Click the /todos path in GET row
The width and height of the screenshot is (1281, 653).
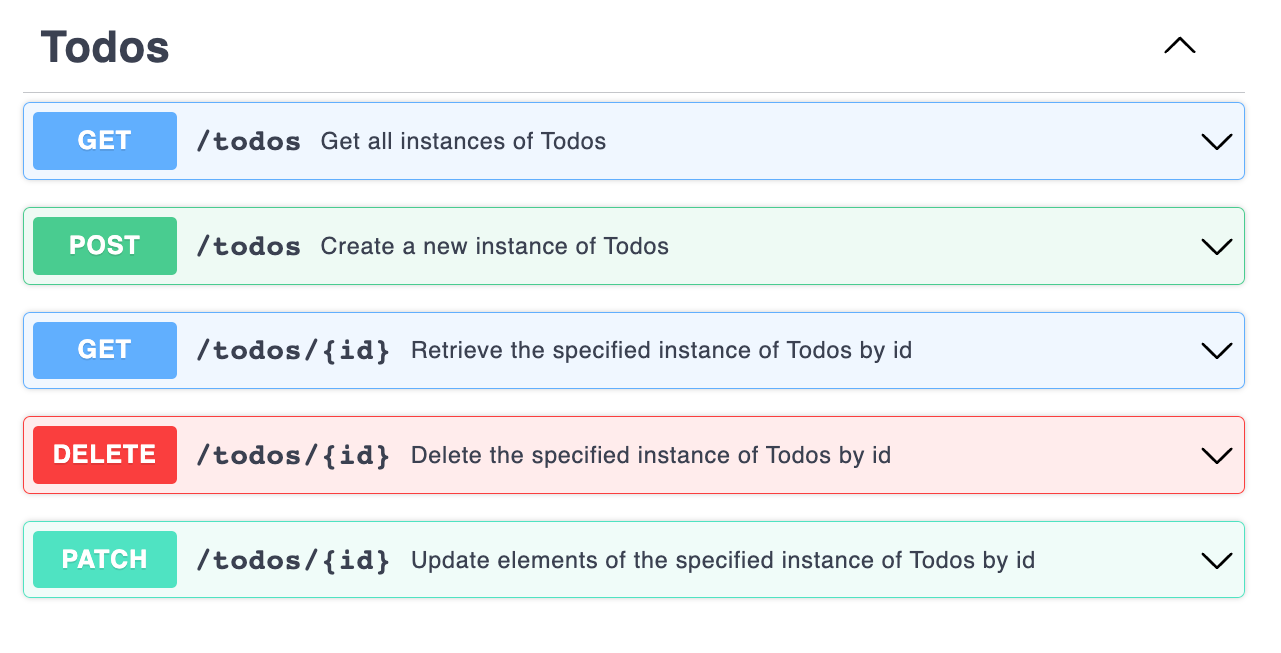coord(249,142)
